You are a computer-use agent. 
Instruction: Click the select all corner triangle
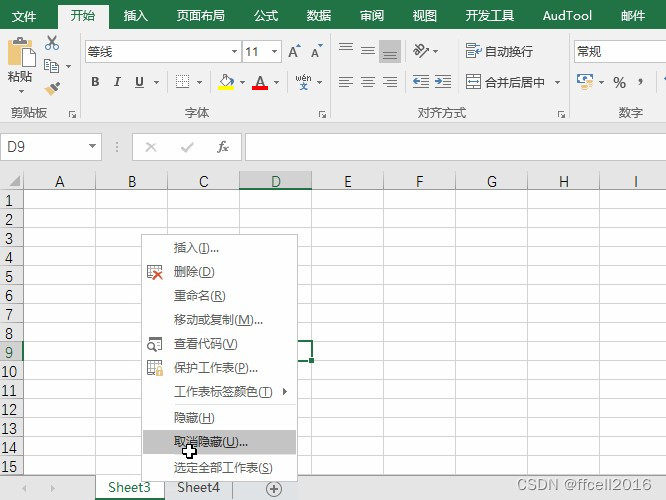pos(14,181)
